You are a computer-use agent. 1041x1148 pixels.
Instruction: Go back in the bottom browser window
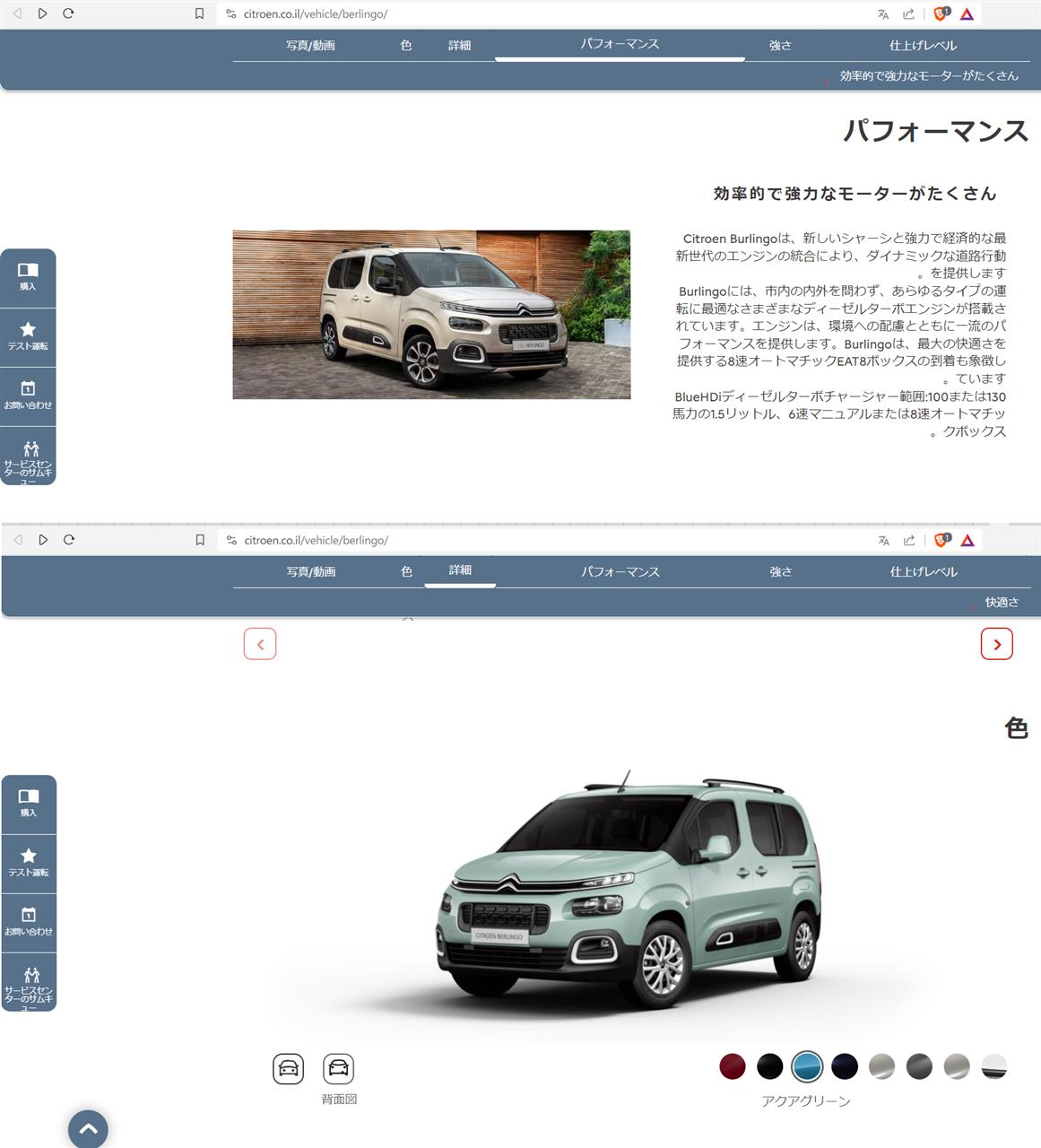(18, 540)
